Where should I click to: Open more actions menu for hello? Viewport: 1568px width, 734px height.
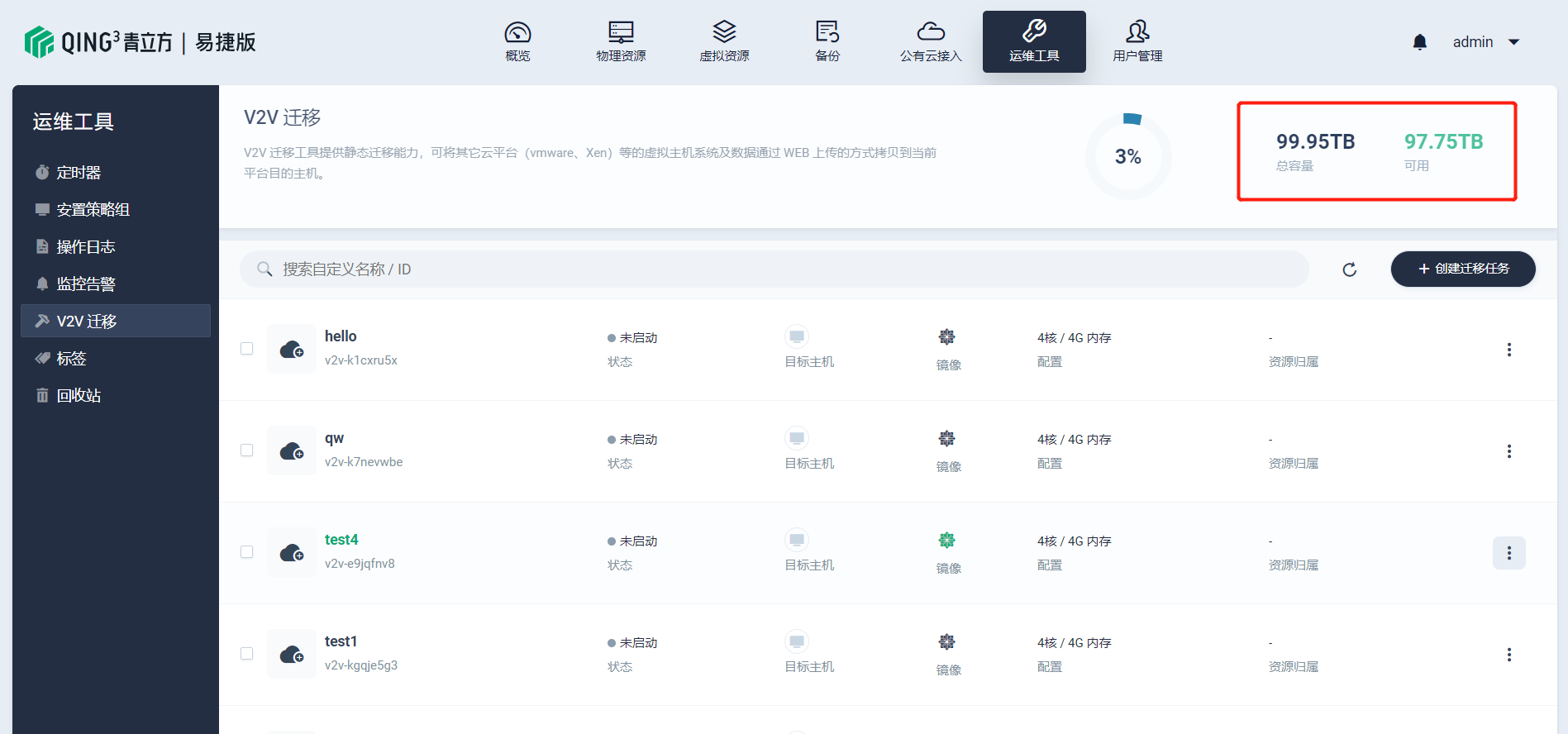(x=1508, y=350)
